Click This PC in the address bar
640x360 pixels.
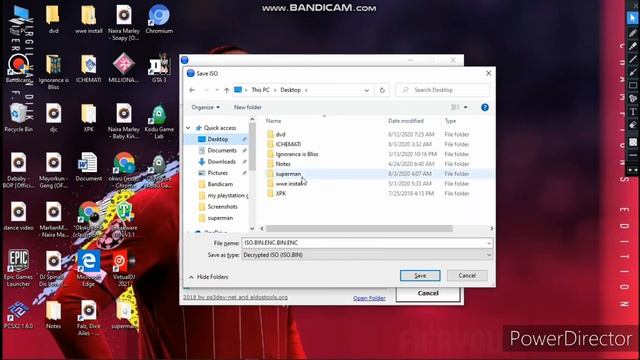coord(260,90)
